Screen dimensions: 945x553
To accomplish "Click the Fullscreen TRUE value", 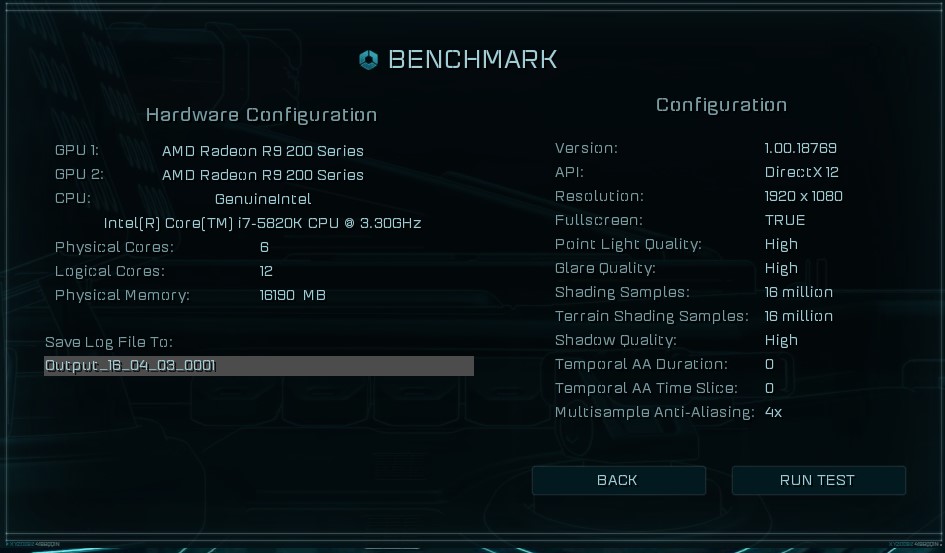I will [785, 220].
